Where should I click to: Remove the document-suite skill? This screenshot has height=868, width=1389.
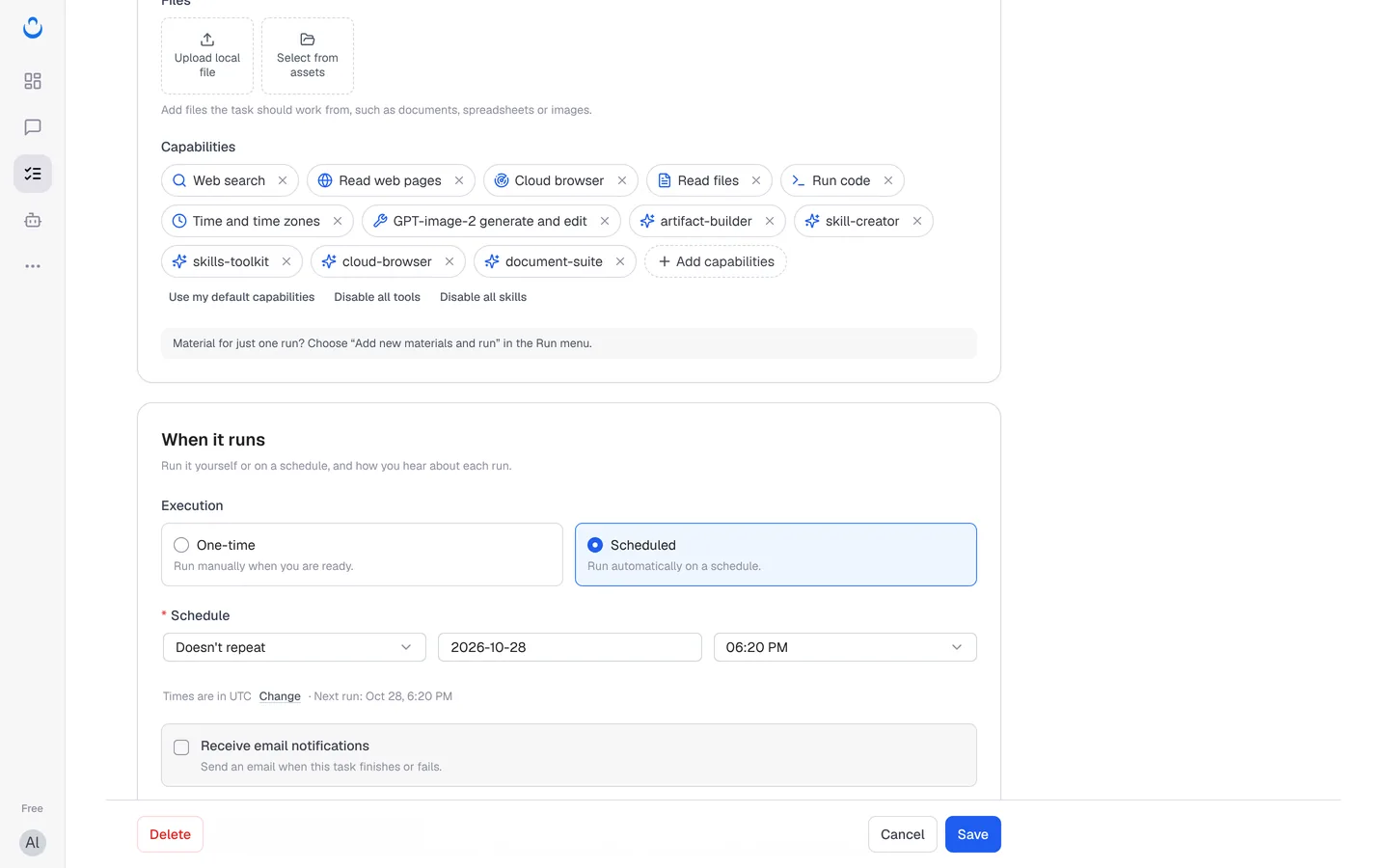620,261
